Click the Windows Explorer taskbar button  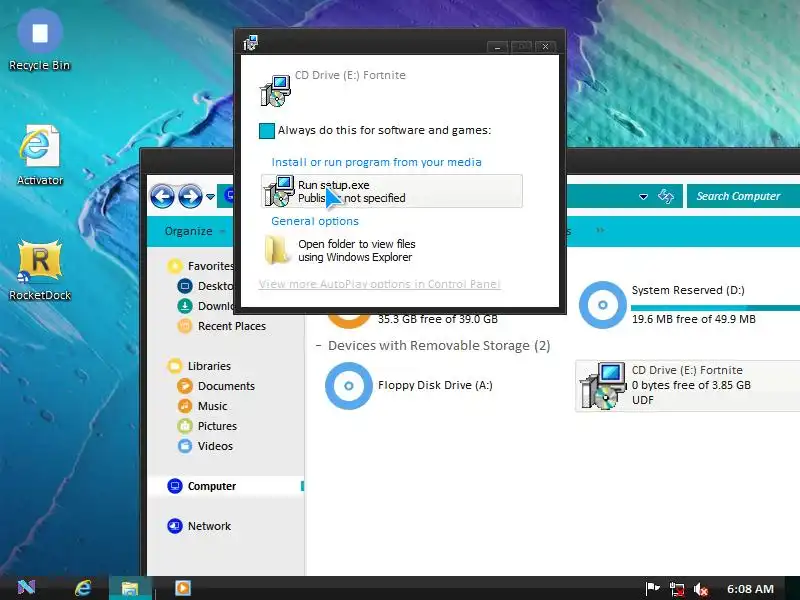(x=130, y=588)
